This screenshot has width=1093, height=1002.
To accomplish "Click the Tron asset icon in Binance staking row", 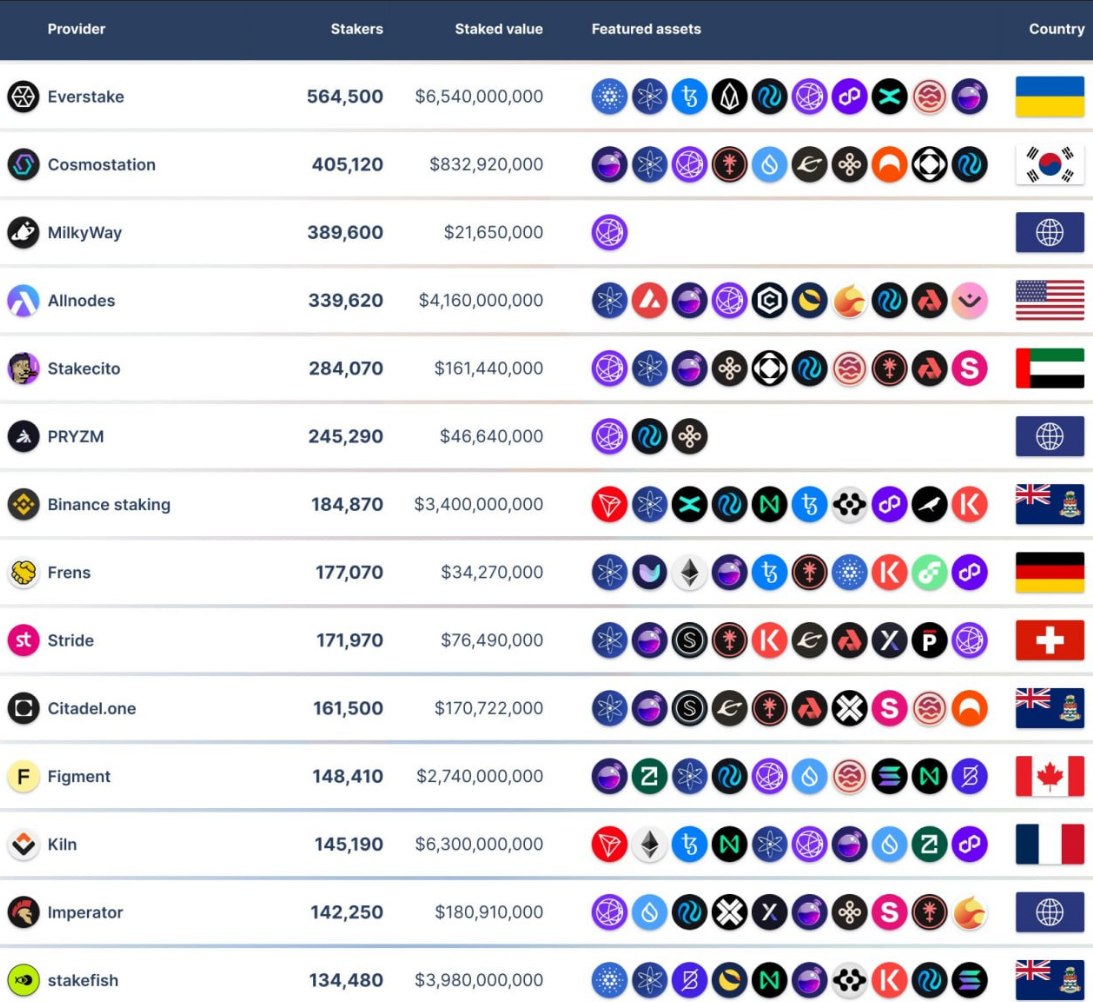I will (609, 504).
